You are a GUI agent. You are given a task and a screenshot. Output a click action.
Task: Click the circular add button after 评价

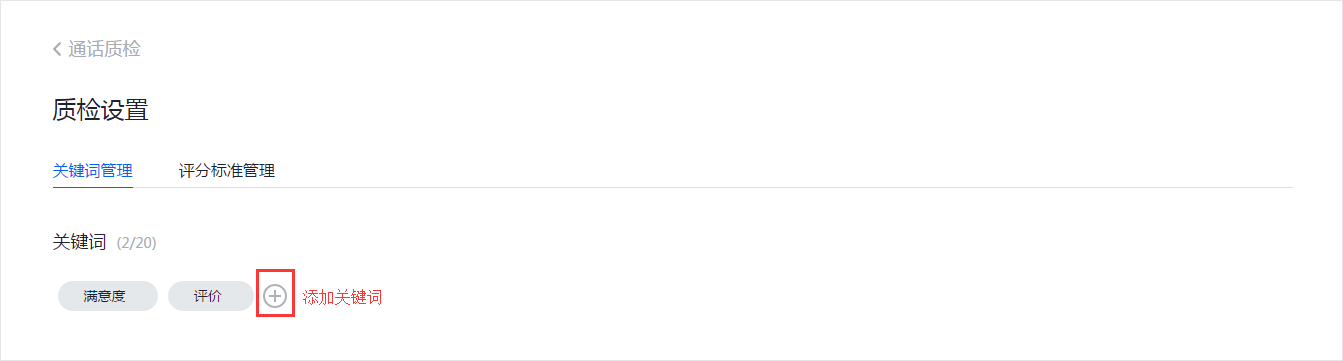click(275, 296)
